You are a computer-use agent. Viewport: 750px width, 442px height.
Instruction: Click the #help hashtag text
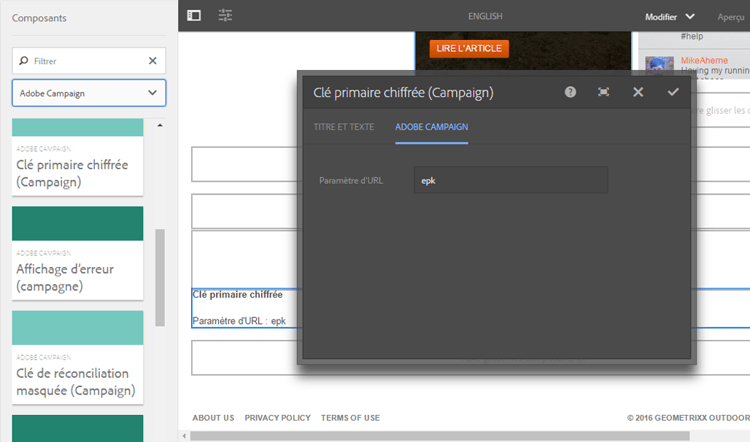pyautogui.click(x=692, y=36)
